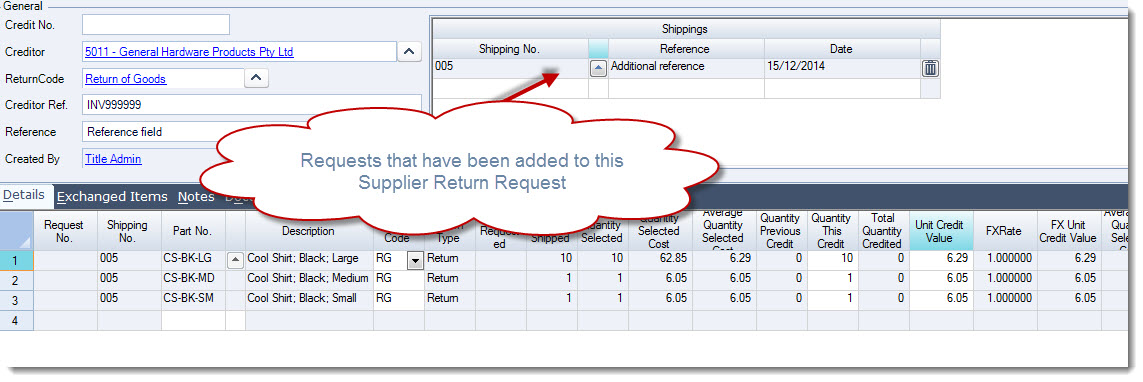The height and width of the screenshot is (382, 1143).
Task: Open the General Hardware Products creditor link
Action: point(189,52)
